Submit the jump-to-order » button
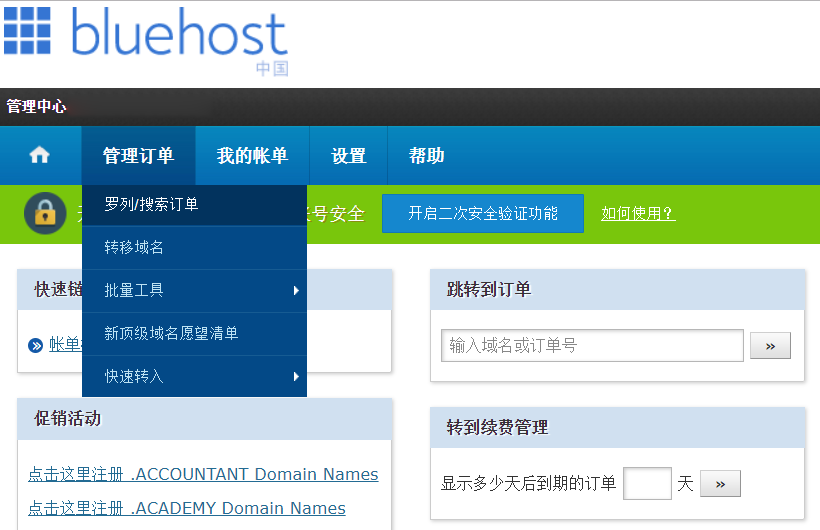 pyautogui.click(x=770, y=345)
